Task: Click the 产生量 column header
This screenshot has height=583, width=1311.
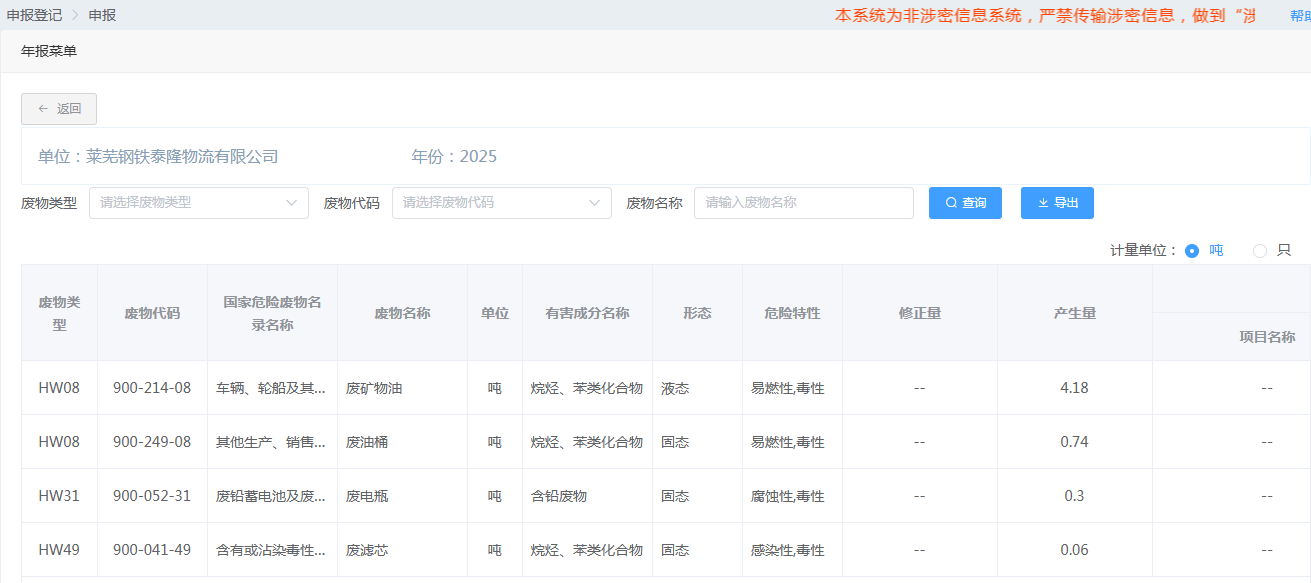Action: click(x=1074, y=313)
